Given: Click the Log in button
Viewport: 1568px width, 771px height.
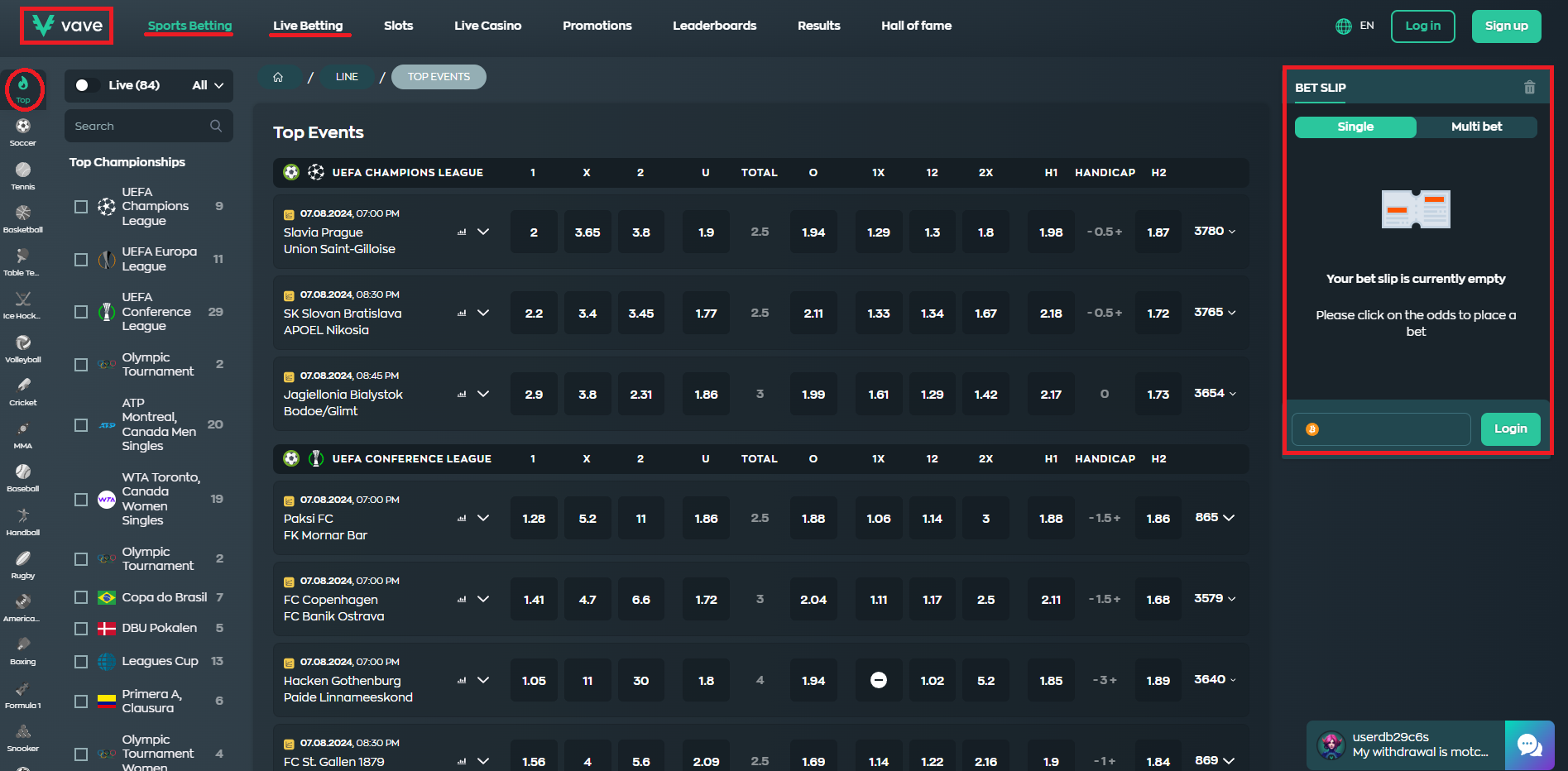Looking at the screenshot, I should coord(1422,26).
